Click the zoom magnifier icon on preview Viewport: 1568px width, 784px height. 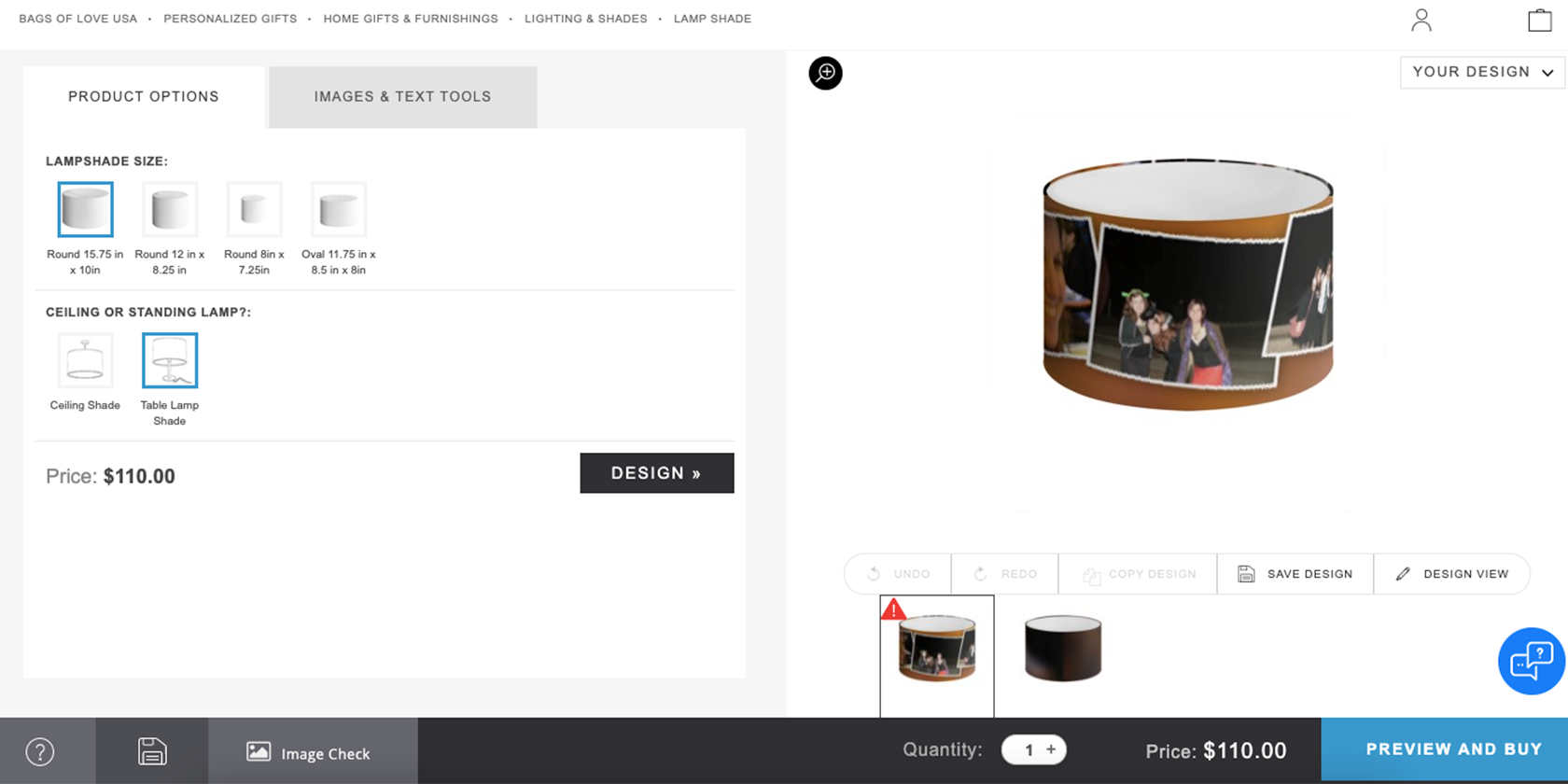(825, 73)
